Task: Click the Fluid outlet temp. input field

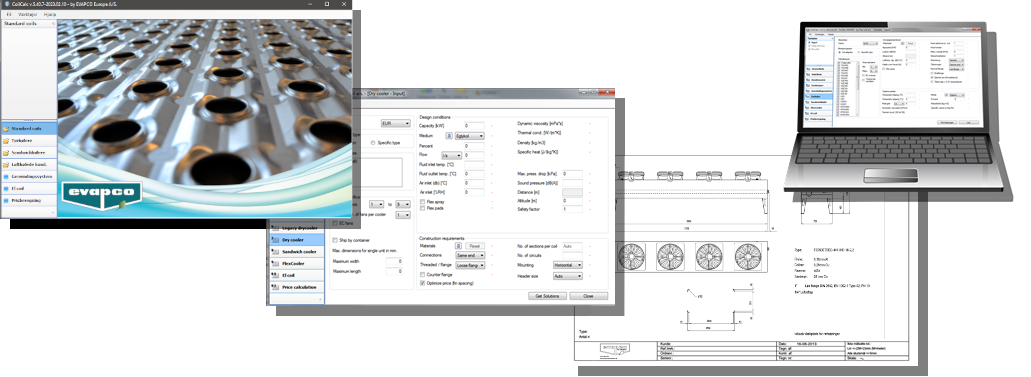Action: click(473, 174)
